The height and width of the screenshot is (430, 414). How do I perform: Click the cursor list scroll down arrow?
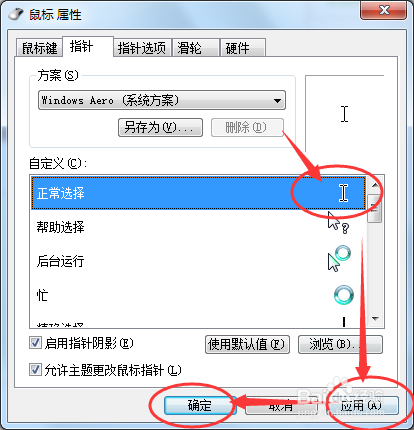[x=375, y=319]
